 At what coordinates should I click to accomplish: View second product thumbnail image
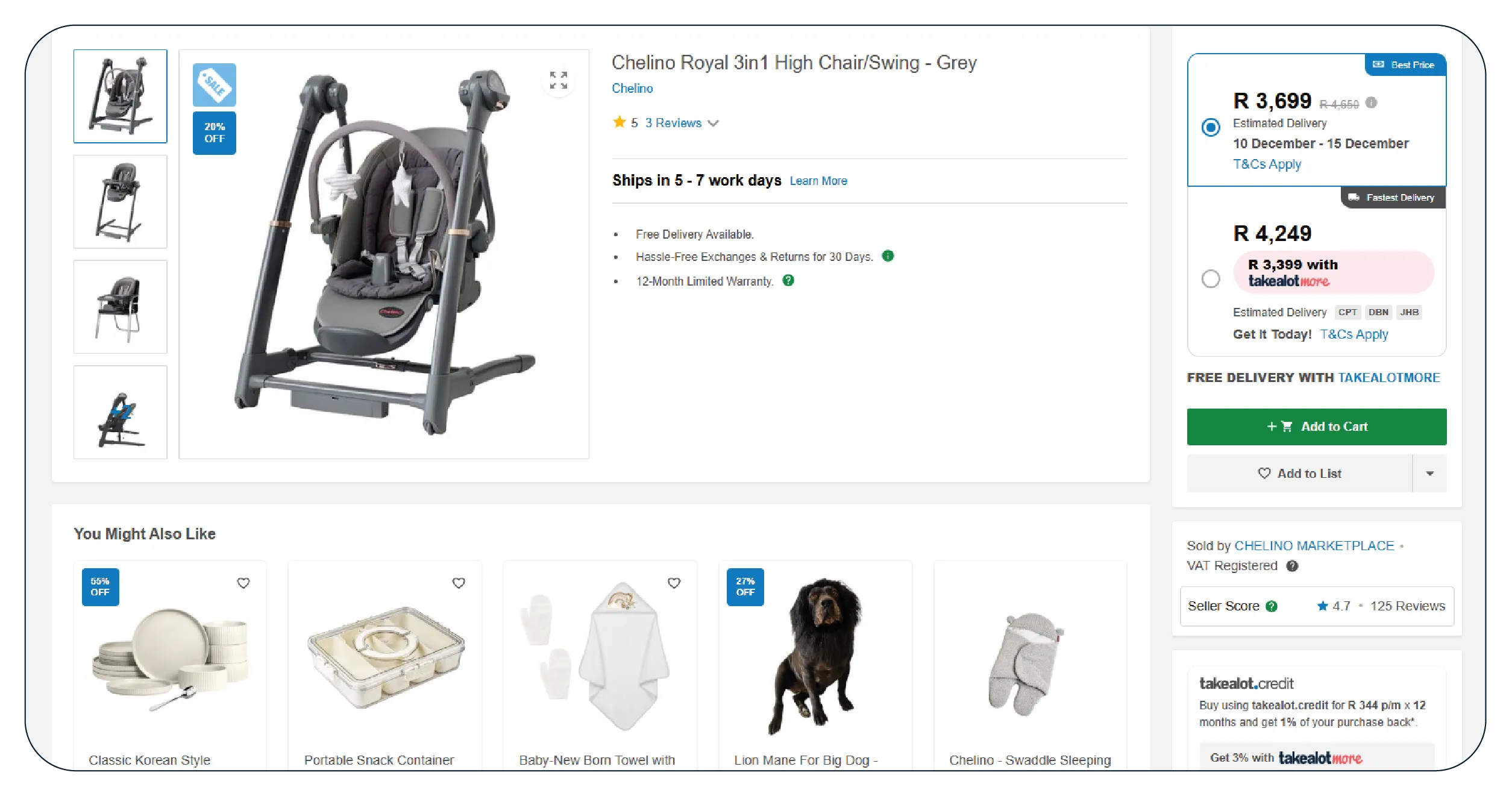[121, 202]
